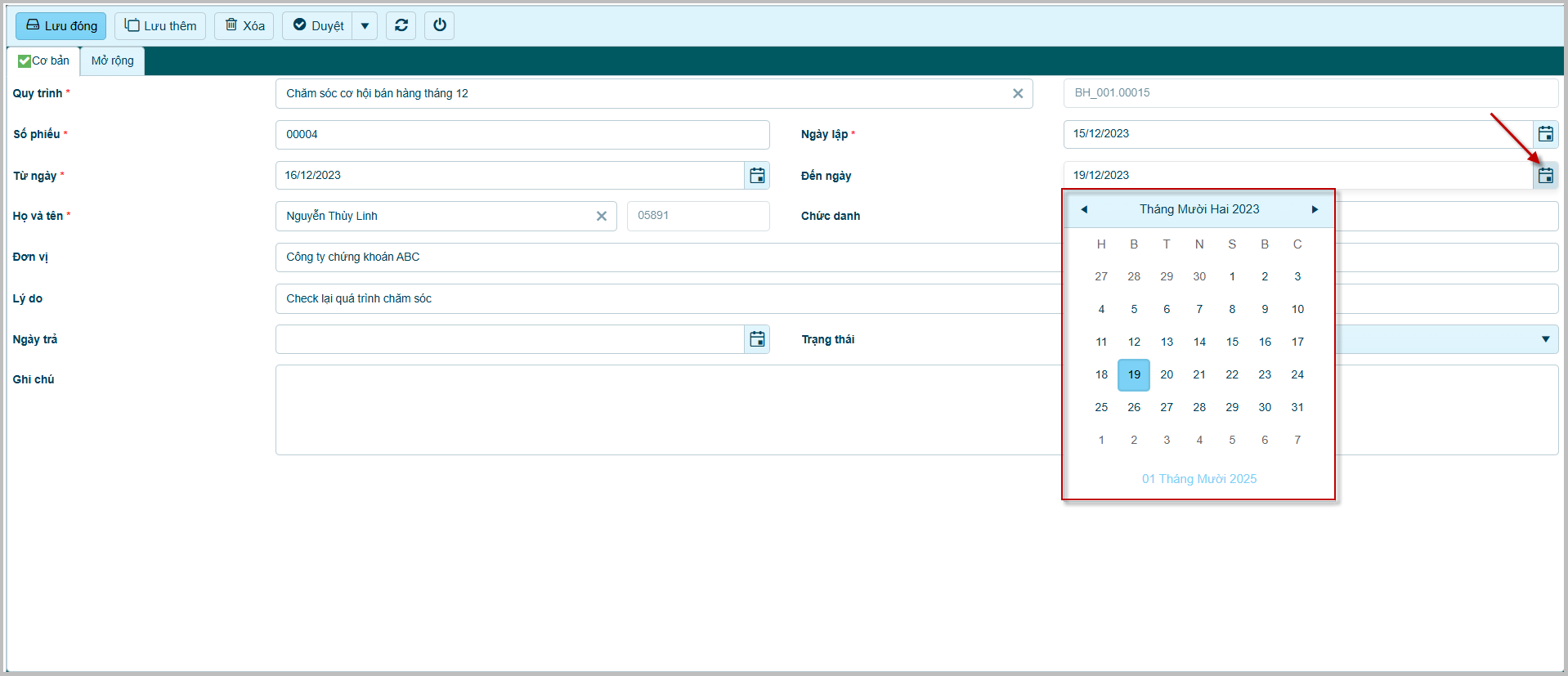Switch to the Mở rộng tab

click(x=112, y=60)
